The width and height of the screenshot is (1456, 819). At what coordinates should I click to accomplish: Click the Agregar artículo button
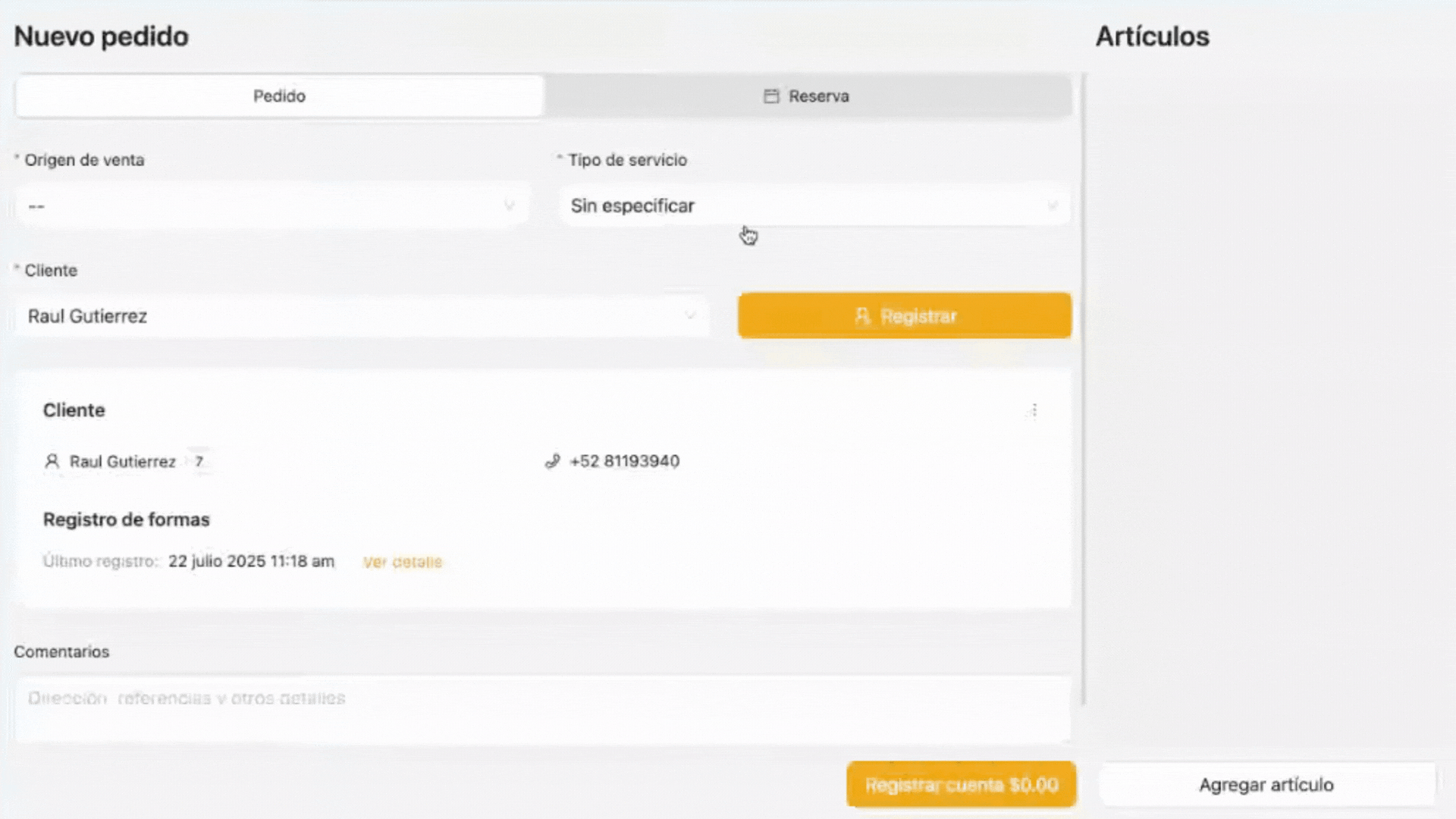1266,785
